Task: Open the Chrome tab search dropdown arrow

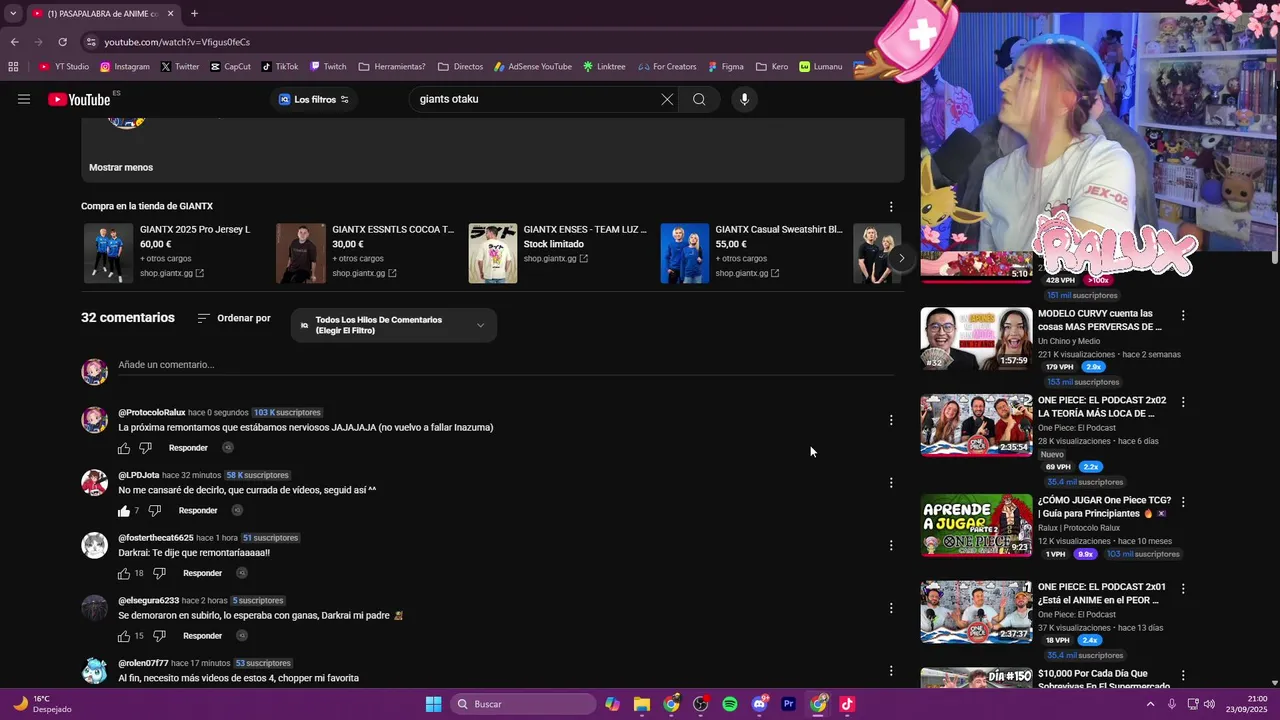Action: (x=13, y=14)
